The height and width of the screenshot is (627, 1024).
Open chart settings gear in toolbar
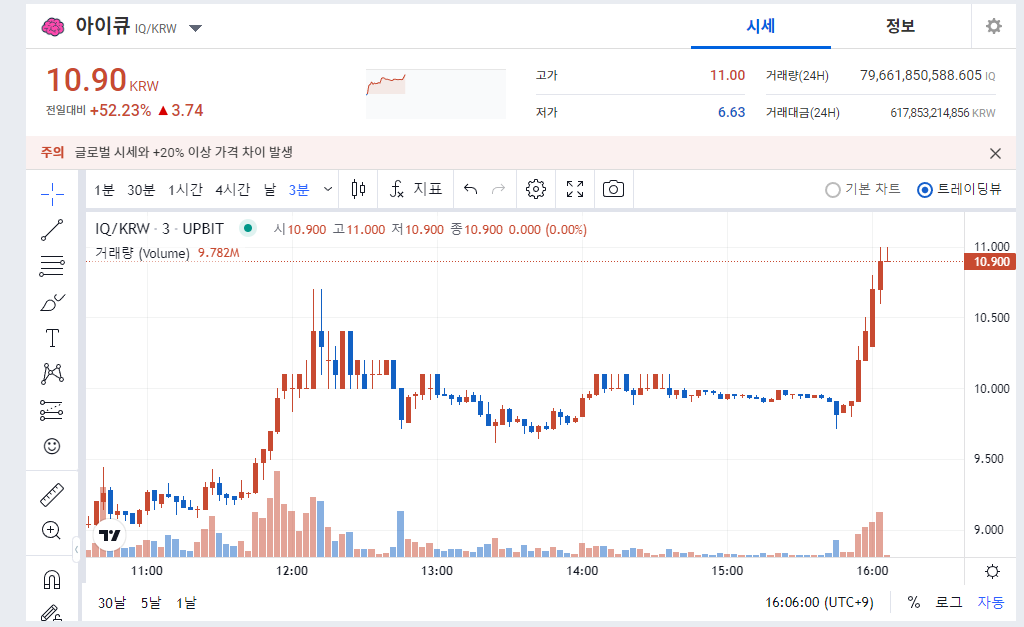(536, 189)
